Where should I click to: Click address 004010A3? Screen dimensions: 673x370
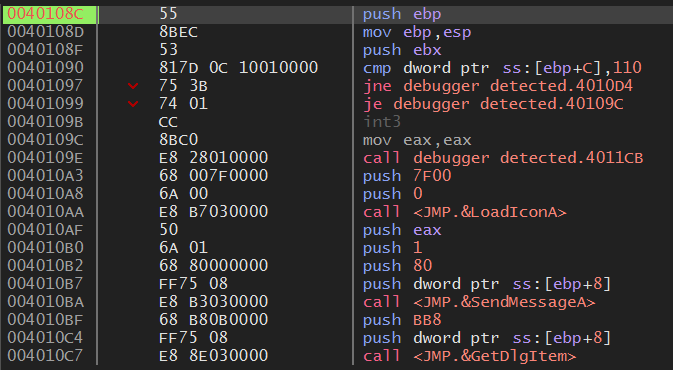(x=45, y=176)
